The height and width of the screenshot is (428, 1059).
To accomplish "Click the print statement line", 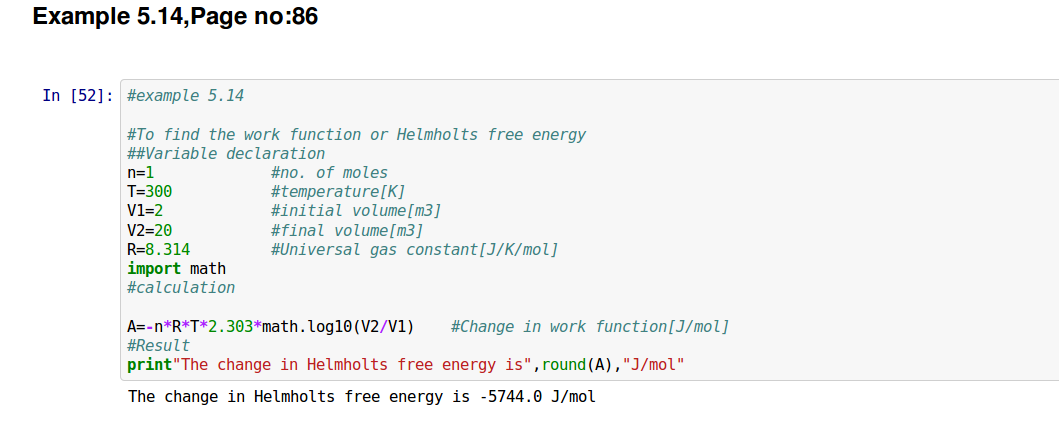I will (405, 364).
